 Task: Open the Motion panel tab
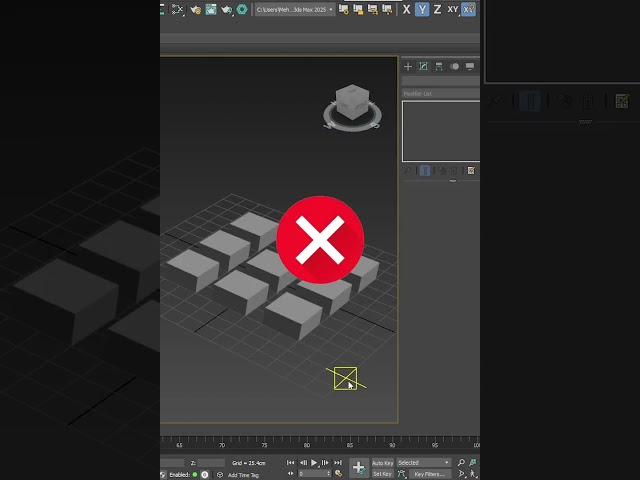(454, 67)
